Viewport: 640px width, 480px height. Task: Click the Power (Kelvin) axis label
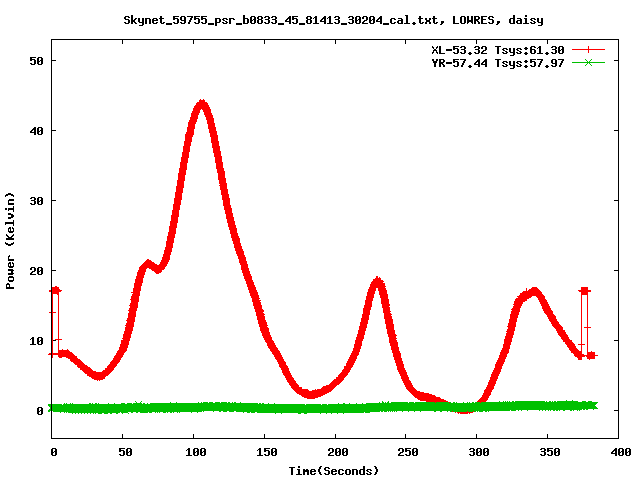10,241
